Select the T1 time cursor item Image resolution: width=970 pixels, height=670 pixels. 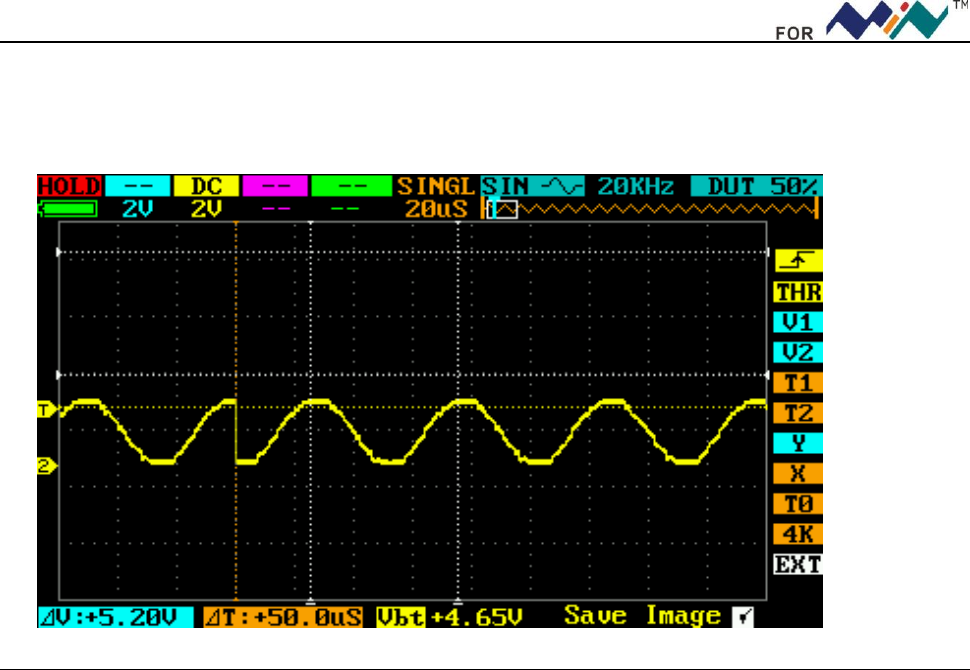pos(798,383)
